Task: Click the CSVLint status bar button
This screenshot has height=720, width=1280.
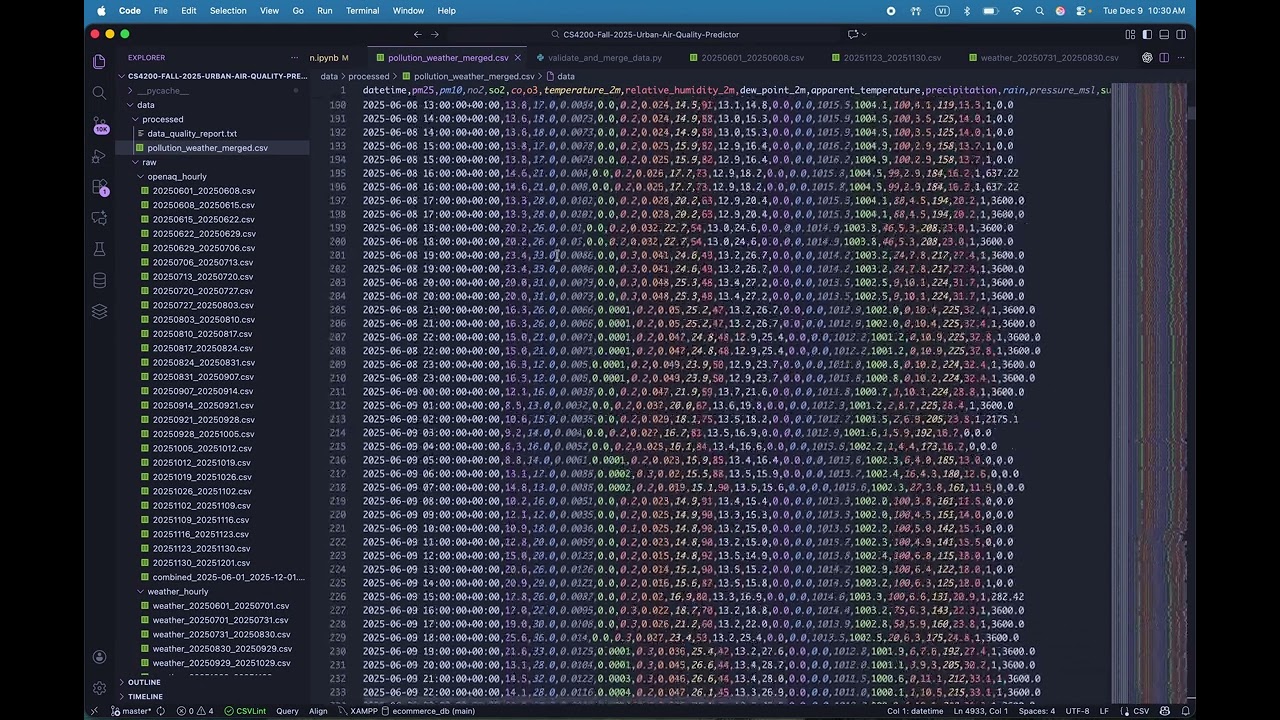Action: tap(245, 711)
